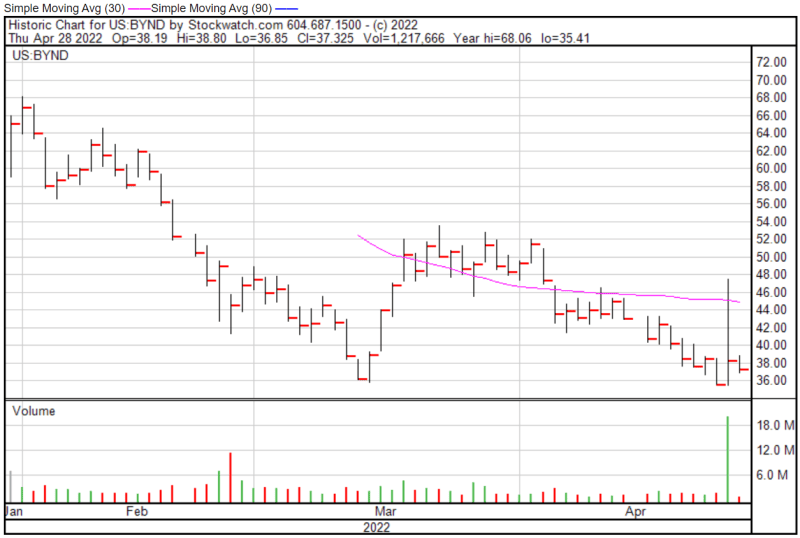Click the Year hi=68.06 value
Image resolution: width=800 pixels, height=538 pixels.
pos(492,38)
